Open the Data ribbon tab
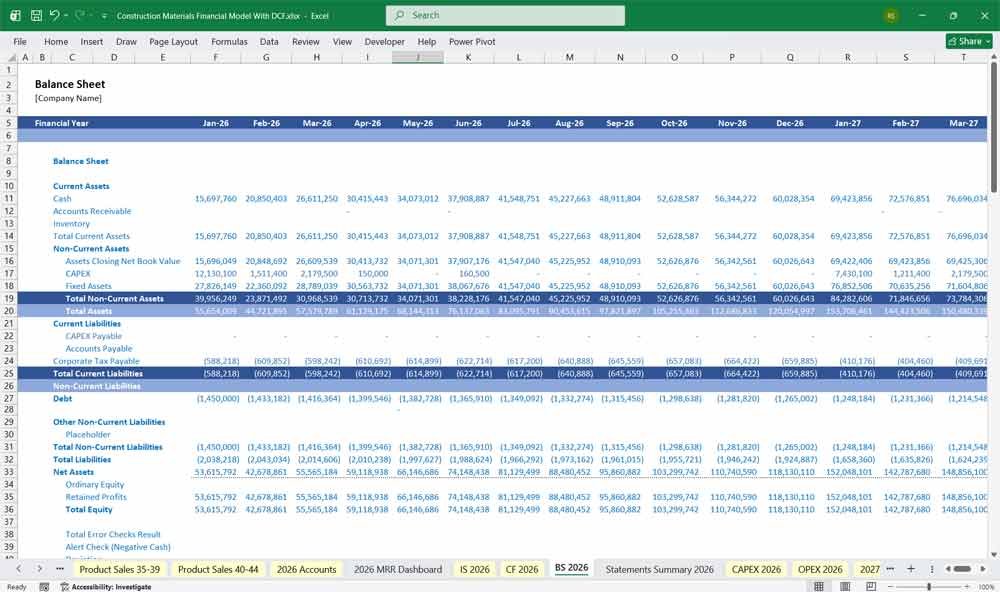 [269, 41]
